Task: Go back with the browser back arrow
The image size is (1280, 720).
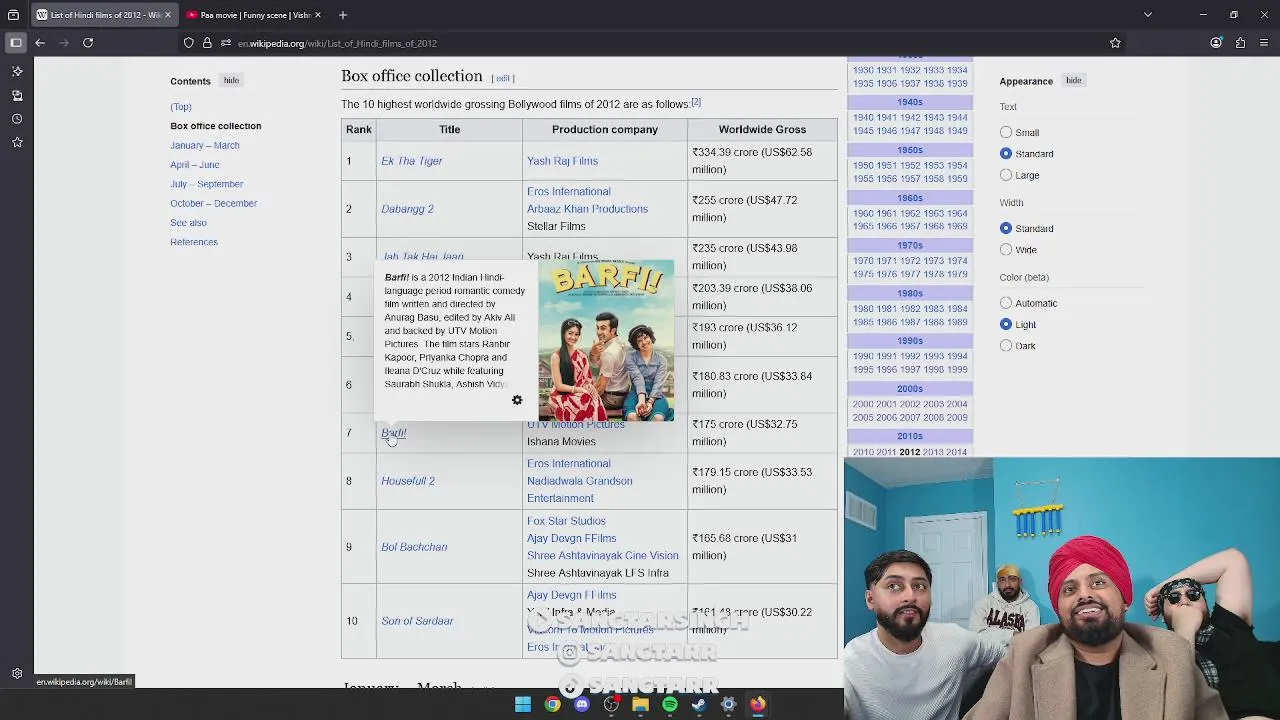Action: tap(40, 43)
